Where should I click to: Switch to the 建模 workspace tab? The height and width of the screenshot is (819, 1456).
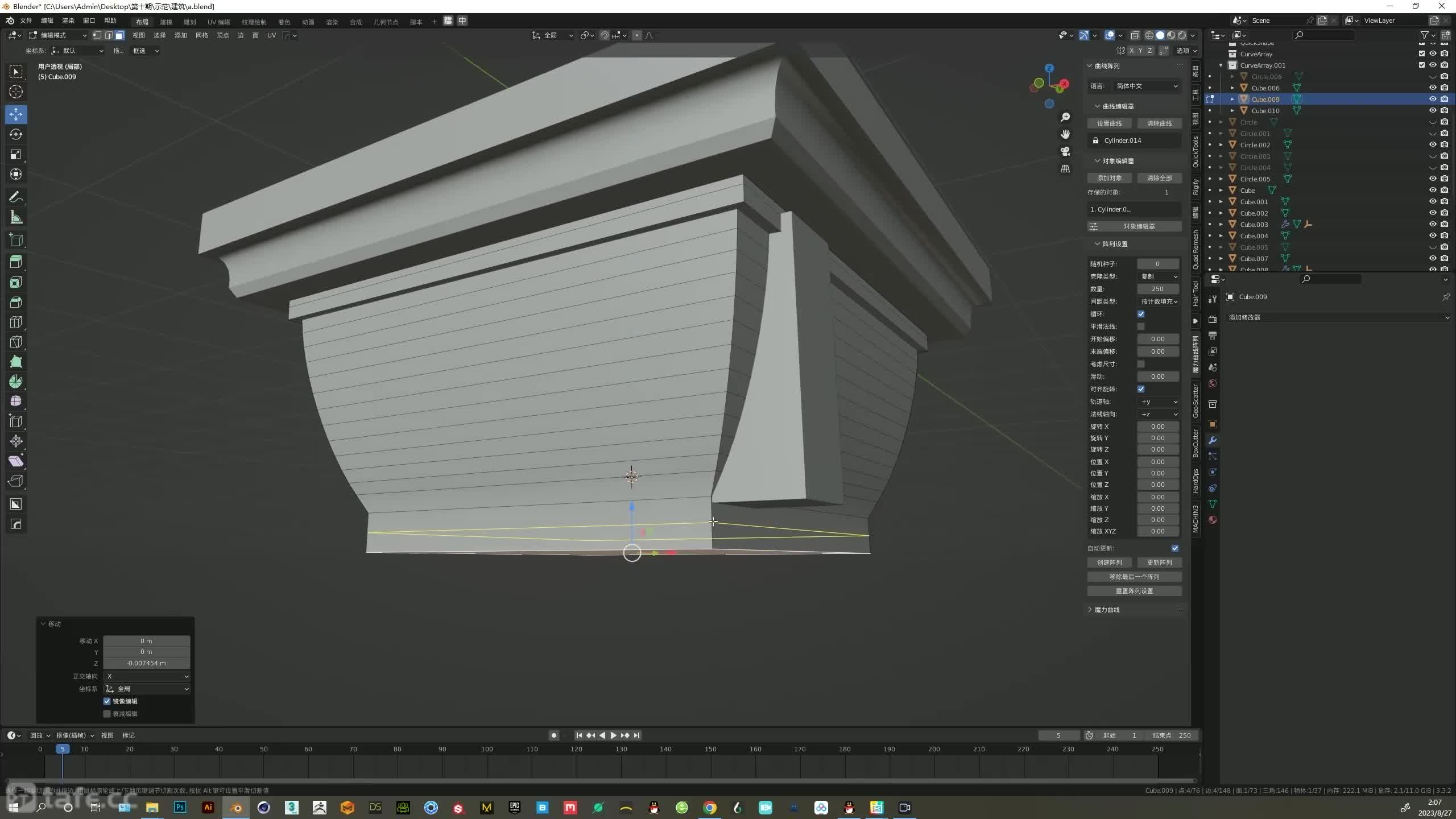166,22
